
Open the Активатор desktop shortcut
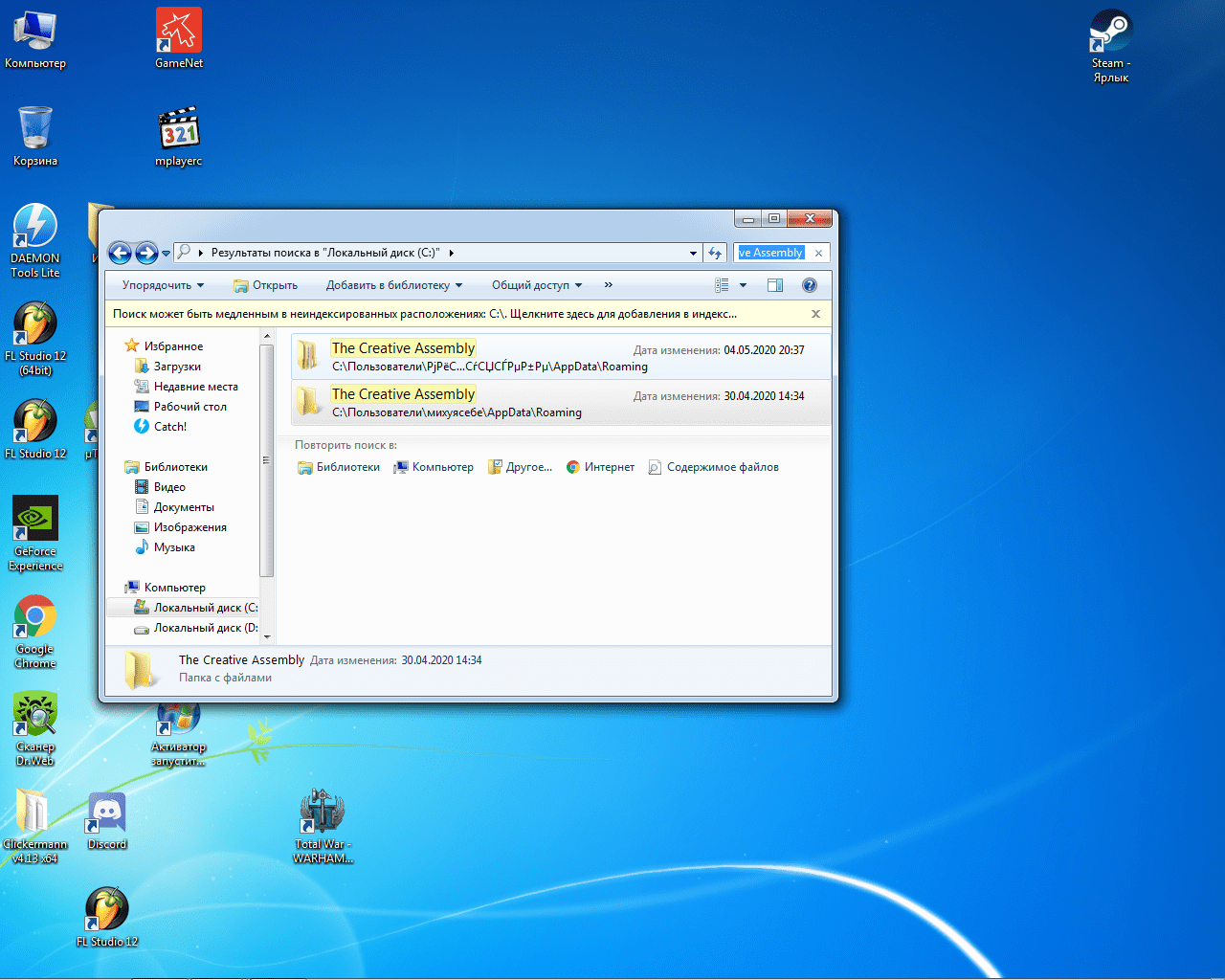pos(179,735)
